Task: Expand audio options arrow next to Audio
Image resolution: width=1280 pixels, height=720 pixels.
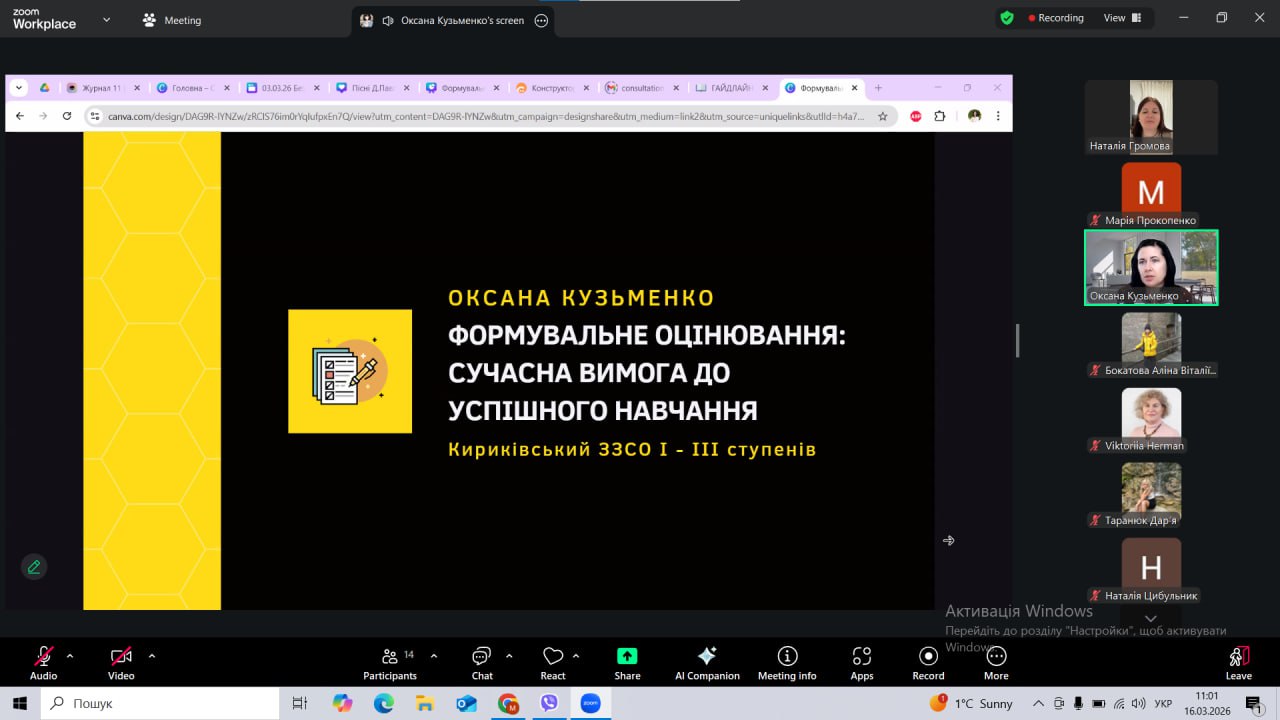Action: pos(70,656)
